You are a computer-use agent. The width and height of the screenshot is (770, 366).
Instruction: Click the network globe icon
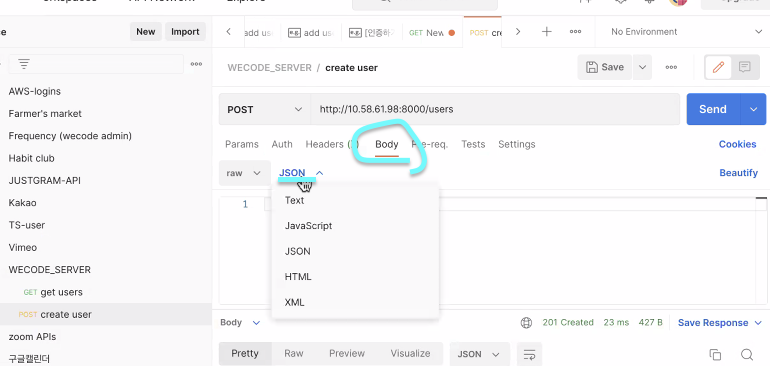click(x=526, y=323)
